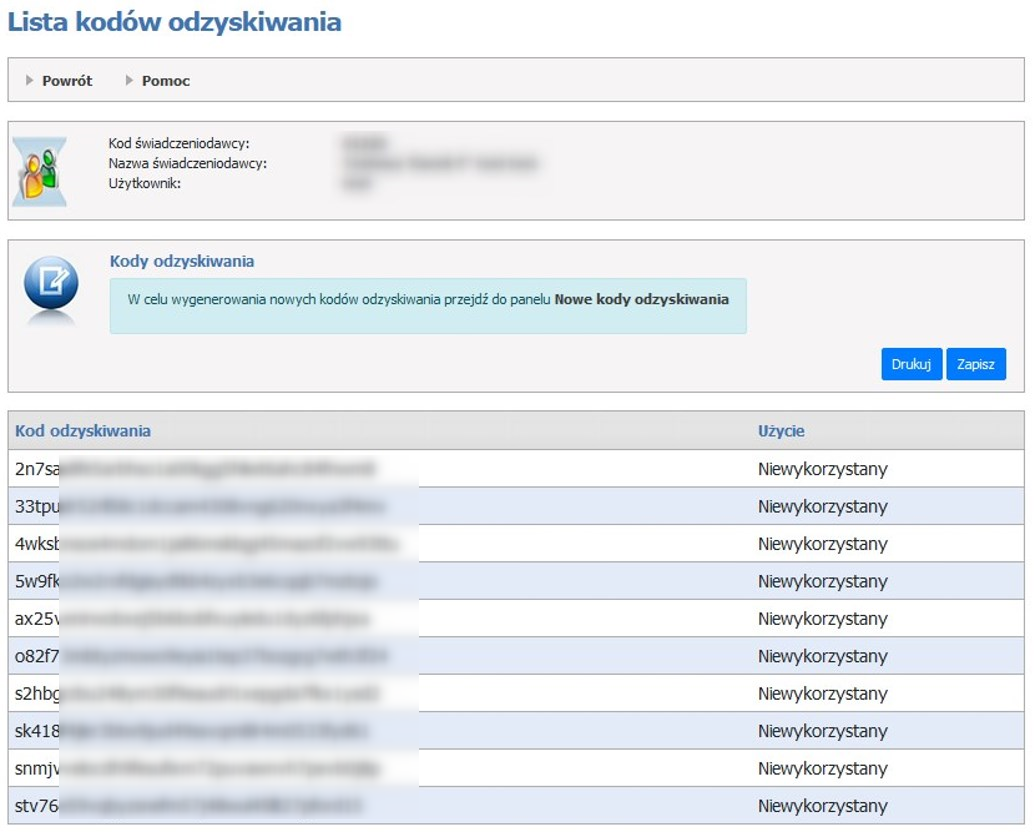1034x832 pixels.
Task: Click Niewykorzystany status in the o82f7 row
Action: click(x=822, y=656)
